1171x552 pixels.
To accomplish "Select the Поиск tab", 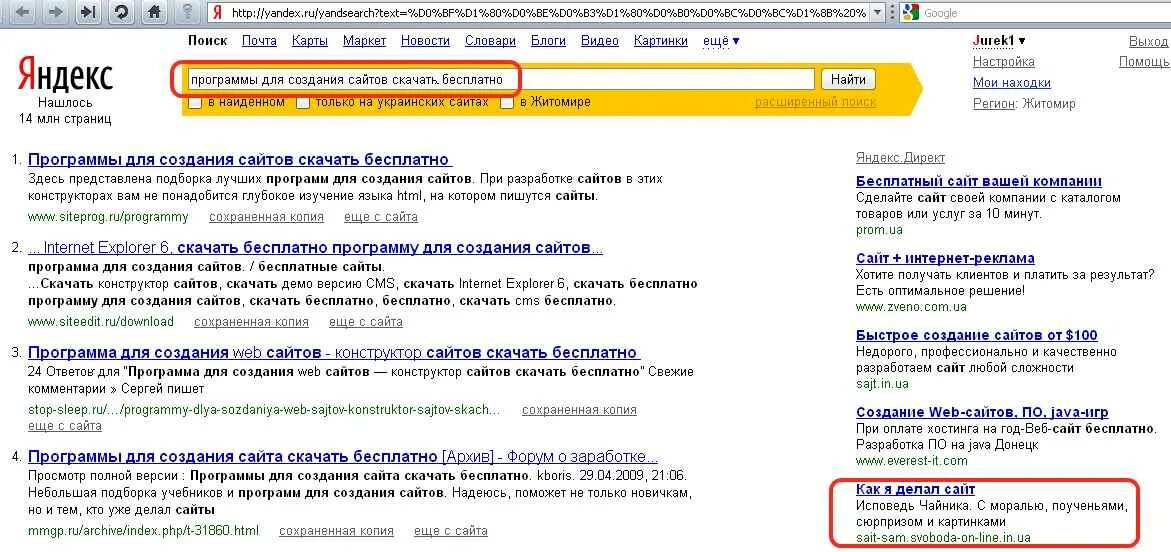I will pos(208,41).
